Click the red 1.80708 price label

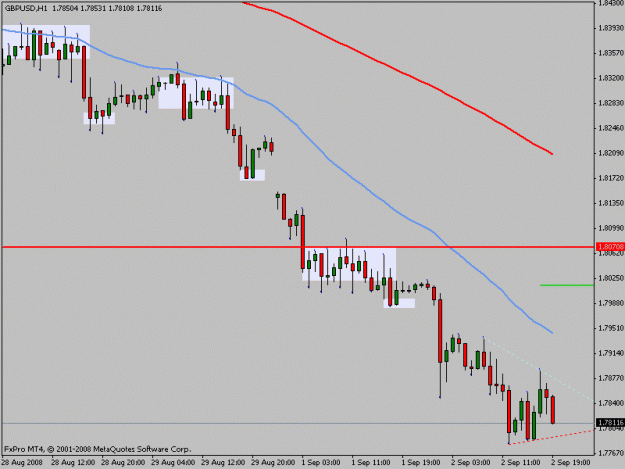610,247
